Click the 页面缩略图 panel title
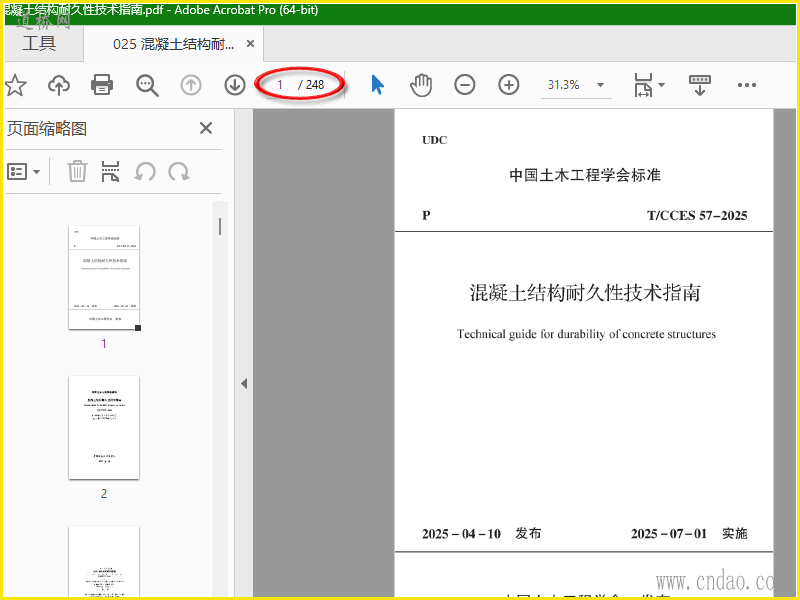This screenshot has height=600, width=800. click(x=46, y=129)
